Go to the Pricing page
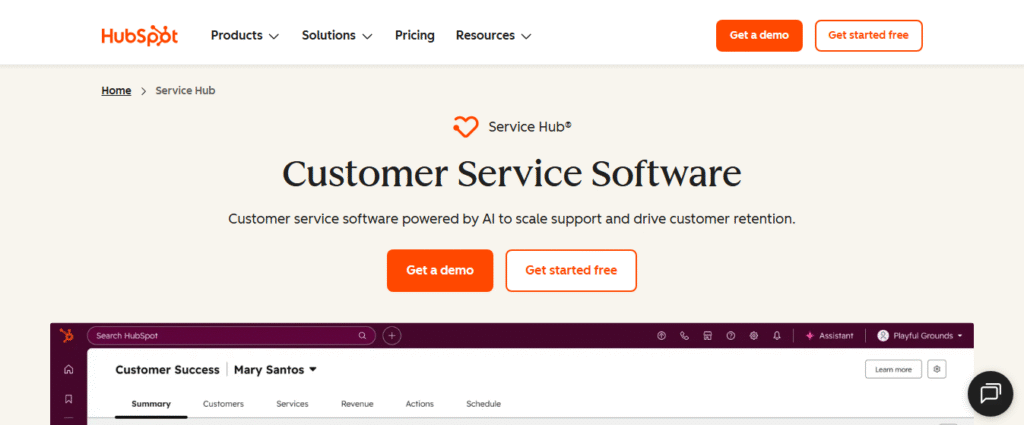The width and height of the screenshot is (1024, 425). (x=415, y=36)
